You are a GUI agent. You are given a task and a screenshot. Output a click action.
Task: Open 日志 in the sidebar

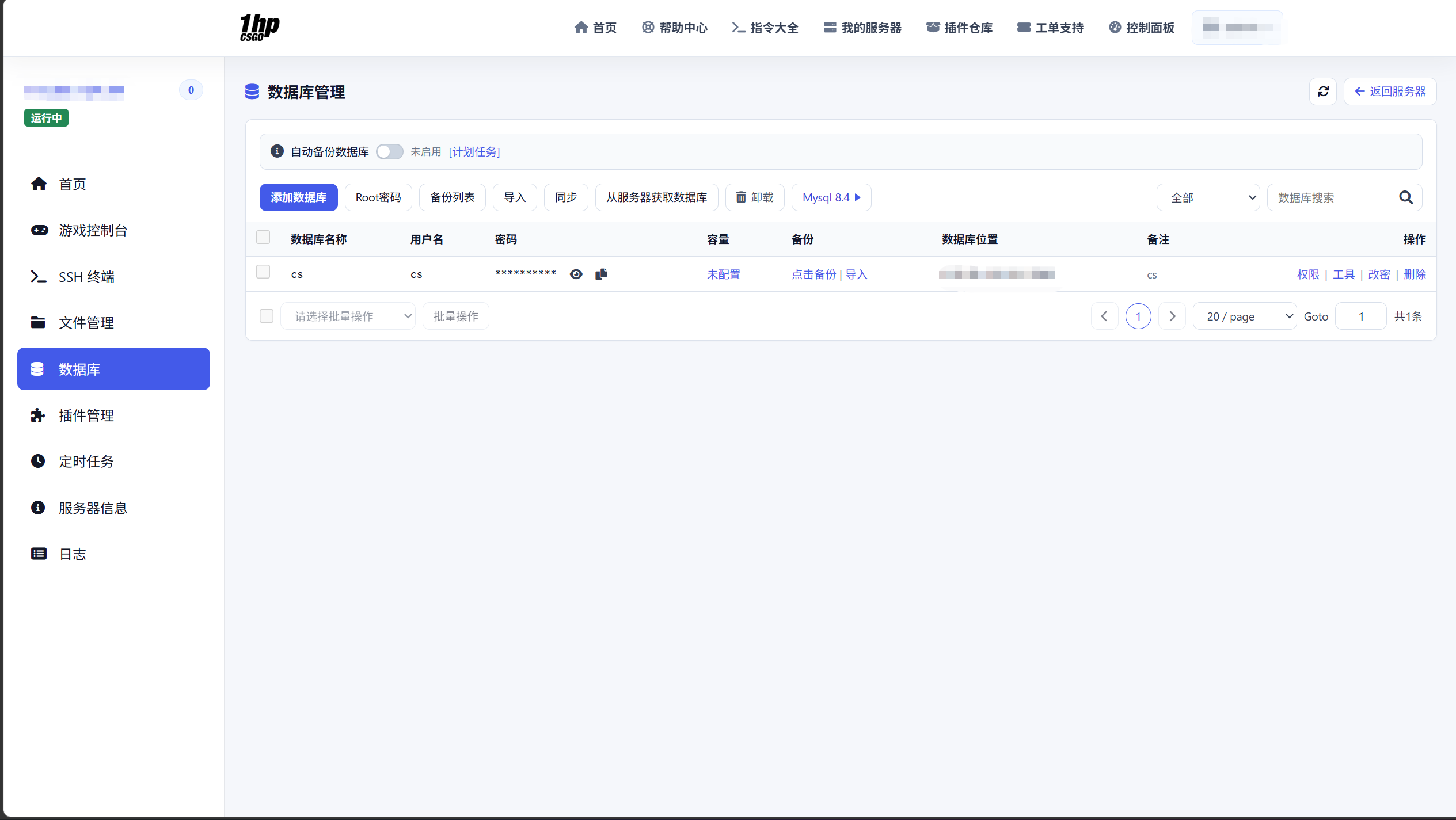tap(113, 554)
